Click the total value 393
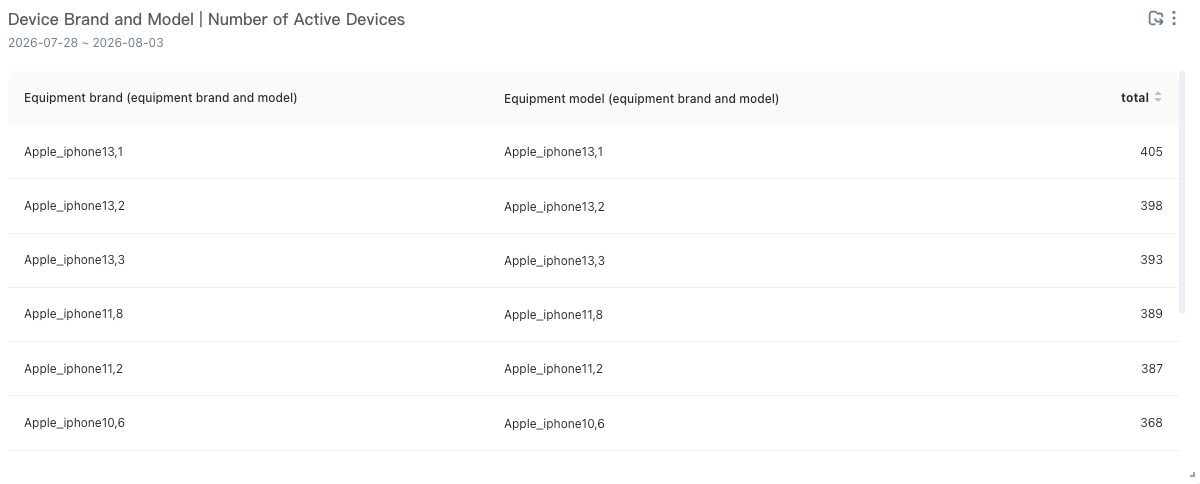 click(x=1151, y=260)
